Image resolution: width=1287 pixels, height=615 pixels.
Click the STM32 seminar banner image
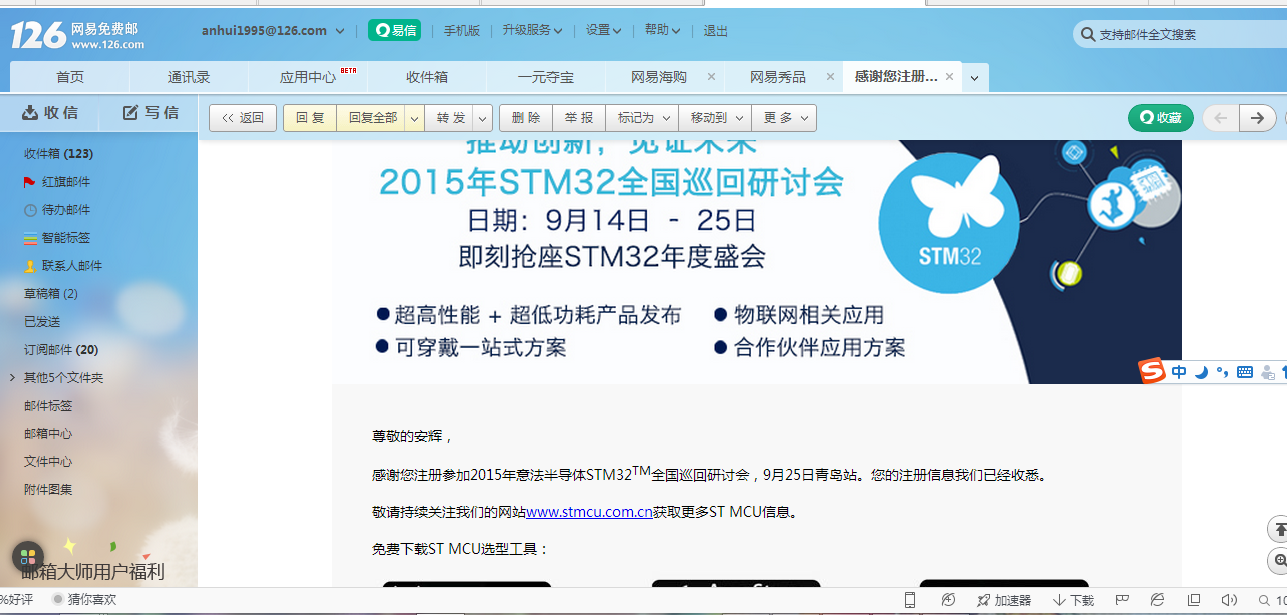(757, 262)
